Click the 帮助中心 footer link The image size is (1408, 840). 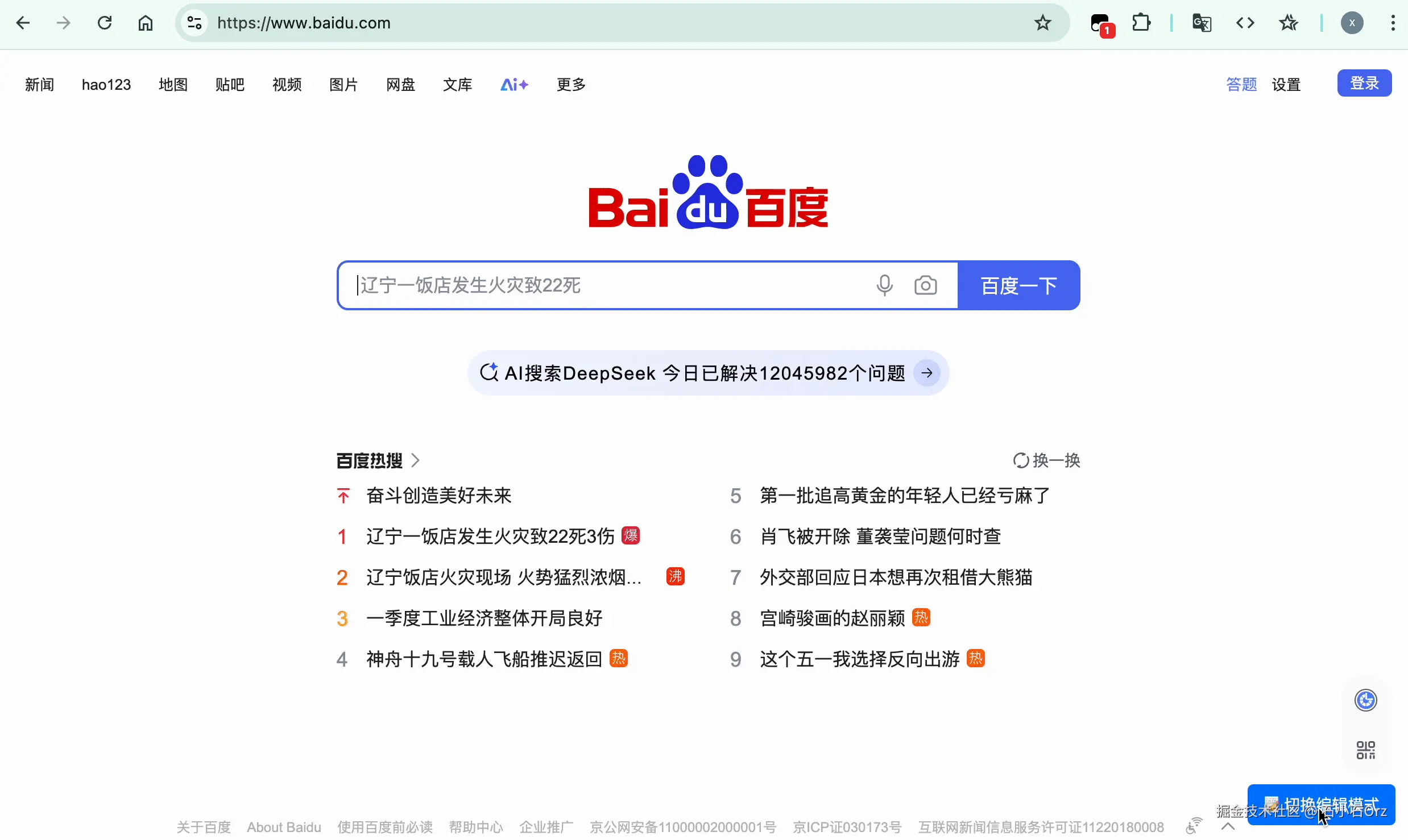(476, 827)
